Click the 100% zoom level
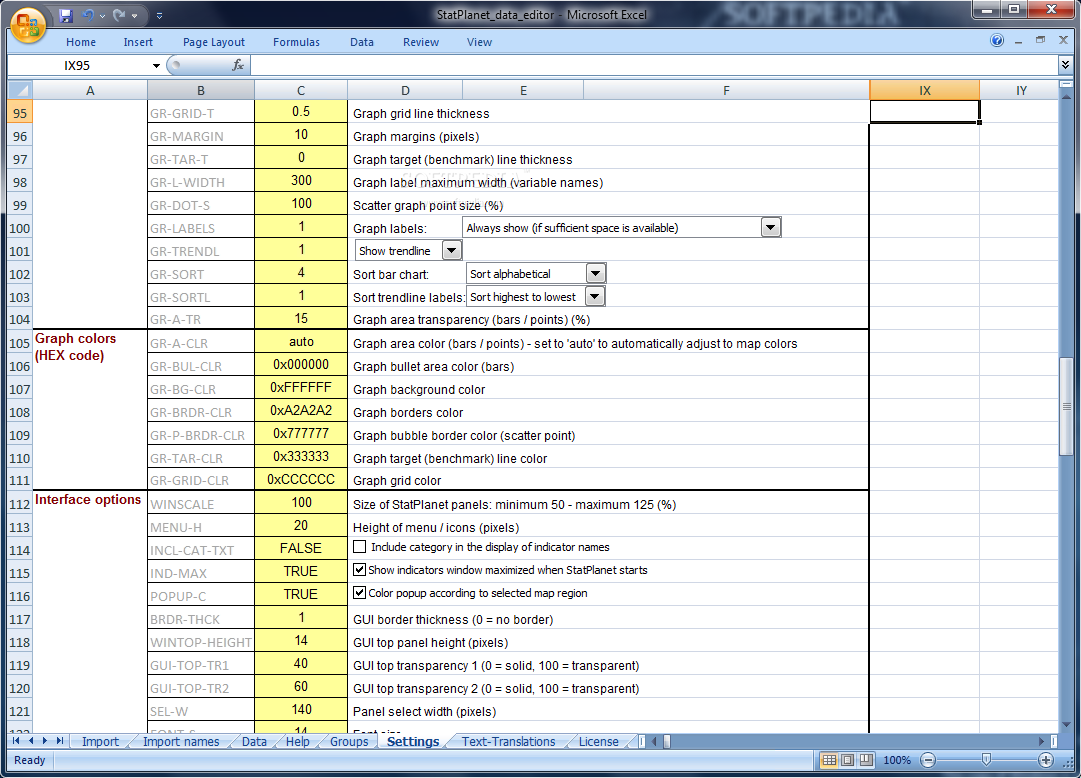Image resolution: width=1081 pixels, height=778 pixels. coord(897,760)
